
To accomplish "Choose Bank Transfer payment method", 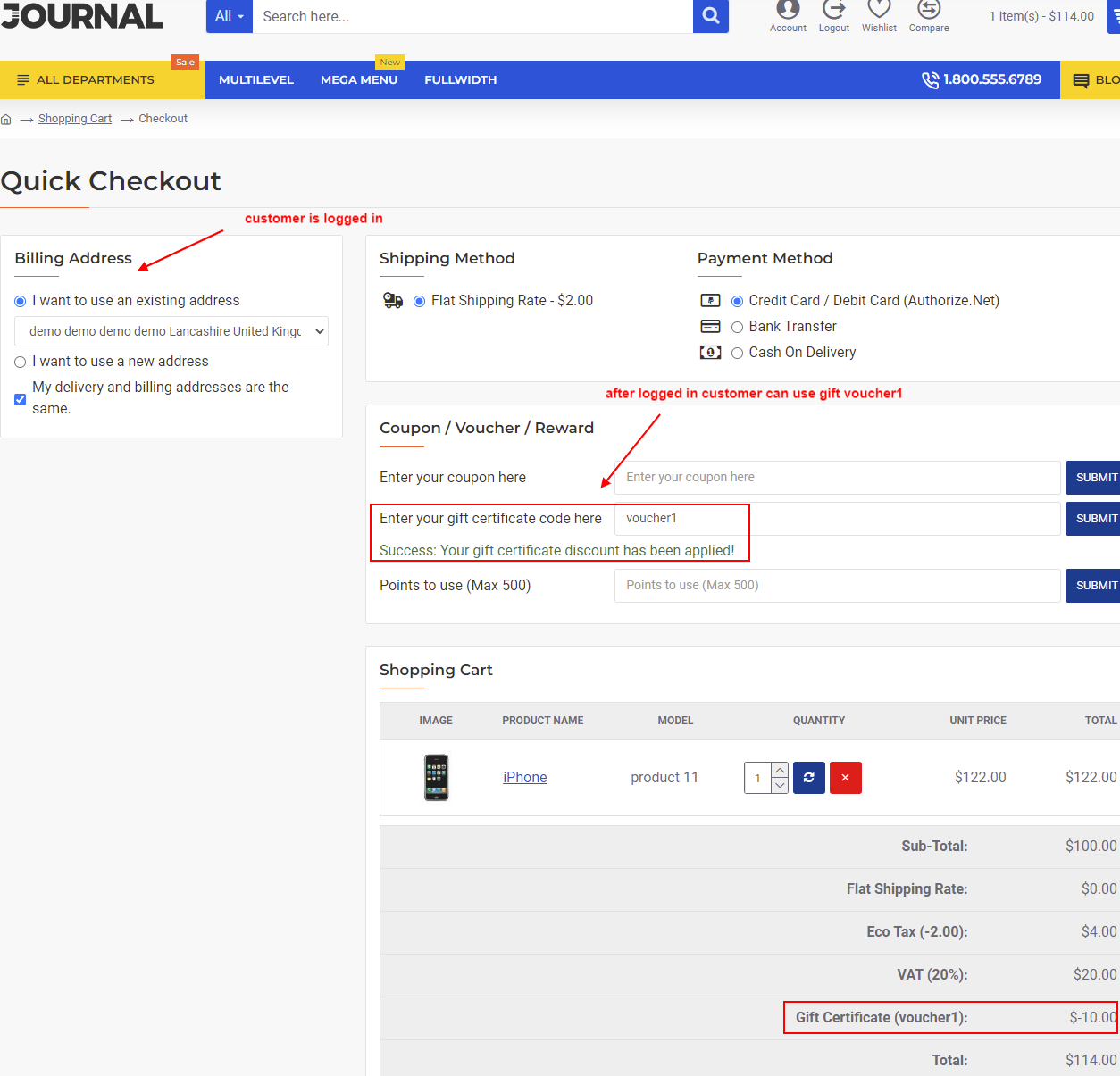I will click(737, 327).
